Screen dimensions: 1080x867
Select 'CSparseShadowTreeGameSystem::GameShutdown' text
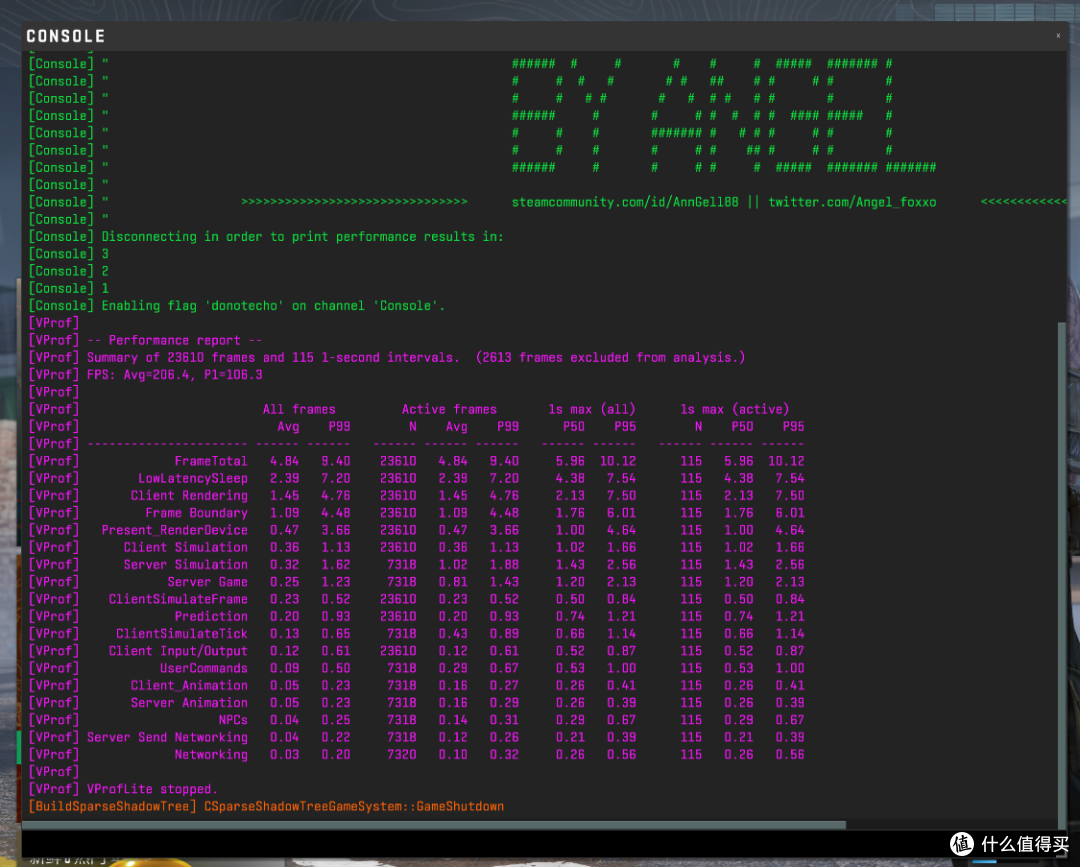(x=354, y=806)
